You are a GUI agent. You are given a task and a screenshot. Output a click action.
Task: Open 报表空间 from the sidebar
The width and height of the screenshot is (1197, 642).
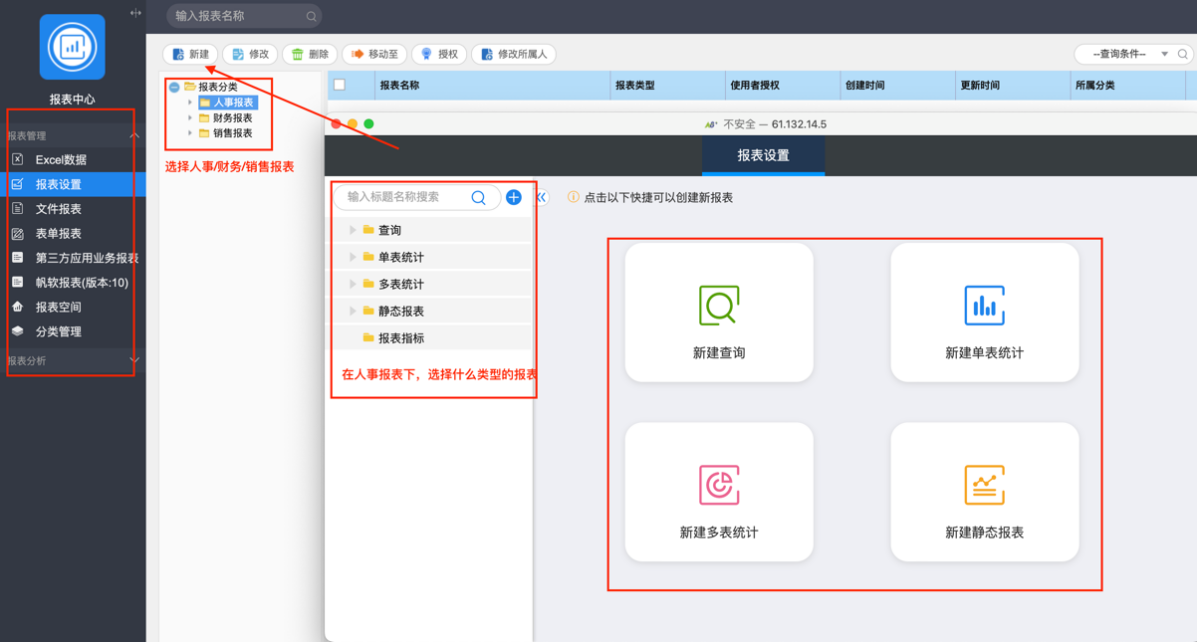(58, 307)
